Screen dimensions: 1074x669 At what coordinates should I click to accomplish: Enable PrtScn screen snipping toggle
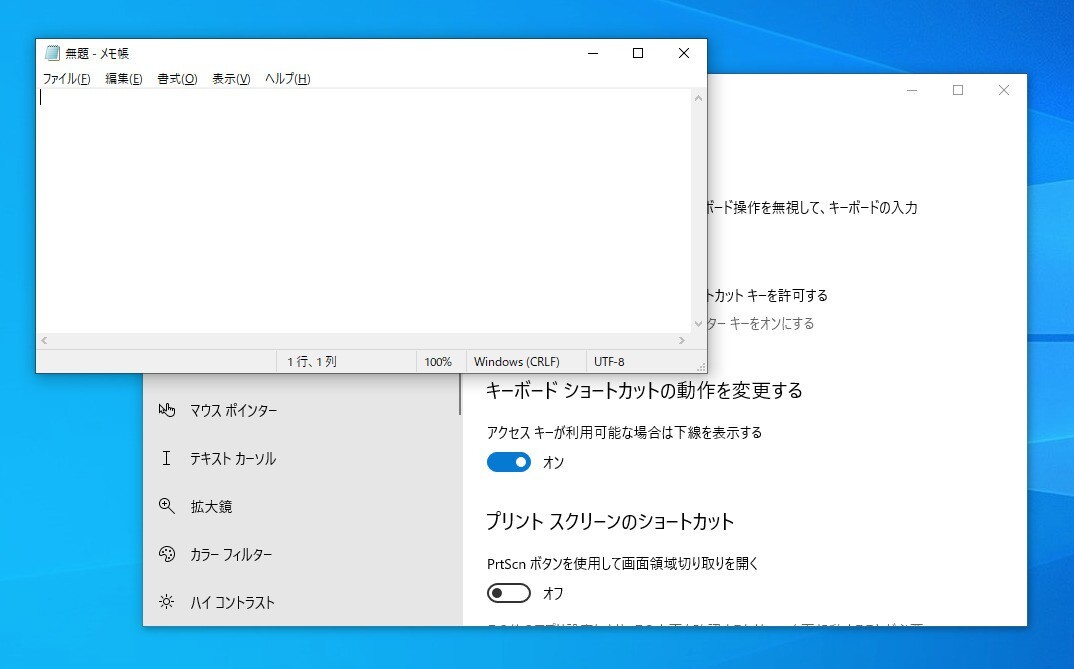508,593
